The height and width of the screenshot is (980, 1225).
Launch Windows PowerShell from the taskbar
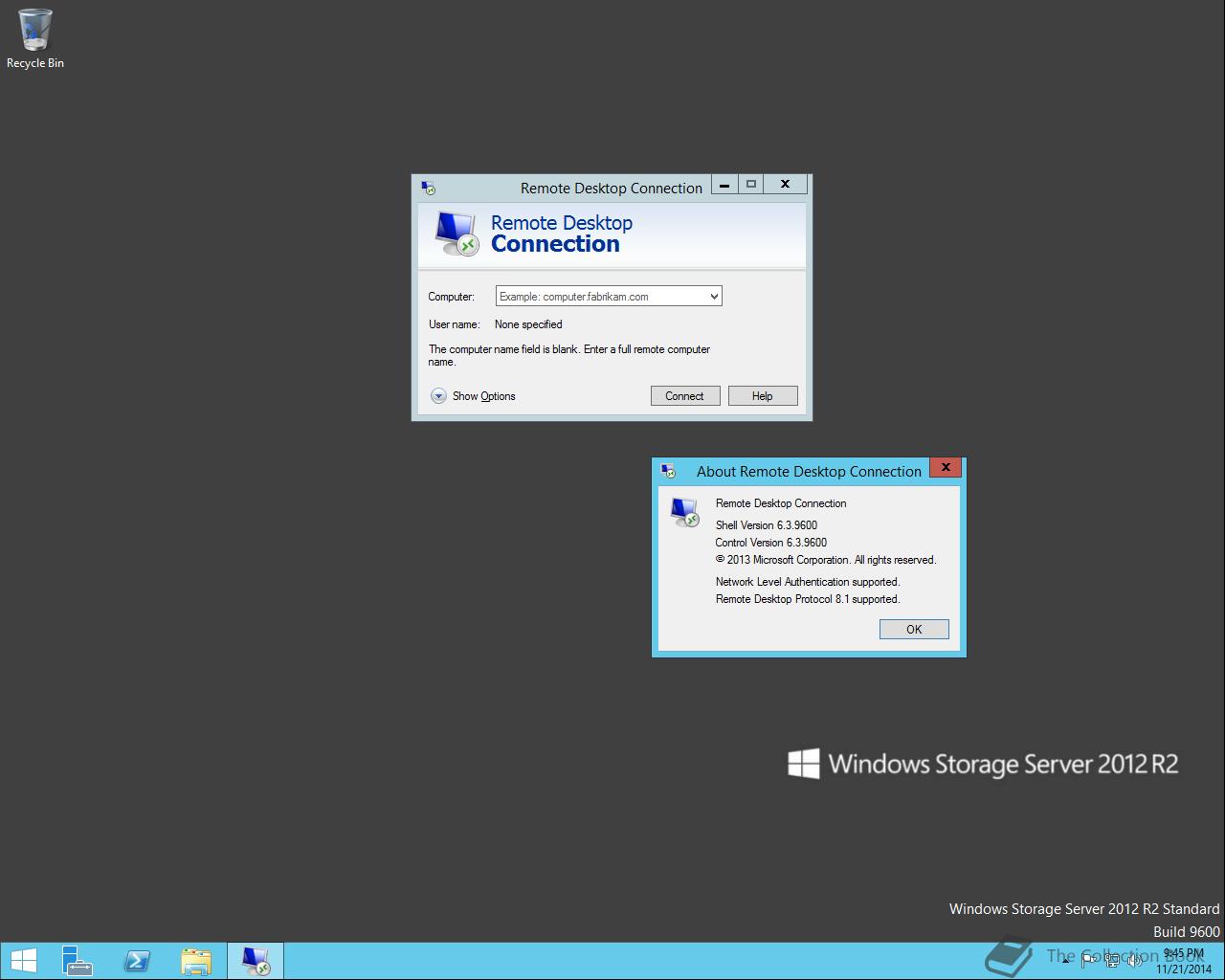pyautogui.click(x=137, y=961)
